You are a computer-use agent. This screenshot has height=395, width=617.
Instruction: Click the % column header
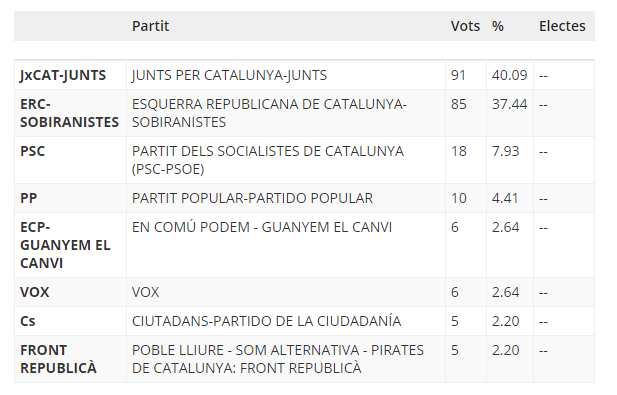(497, 26)
